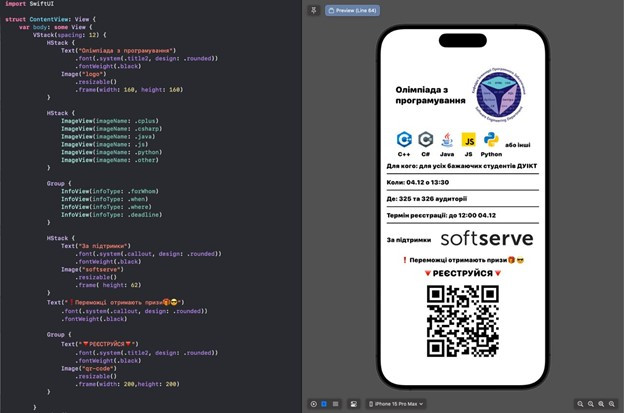The image size is (624, 413).
Task: Select the Preview (Line 64) tab
Action: point(352,10)
